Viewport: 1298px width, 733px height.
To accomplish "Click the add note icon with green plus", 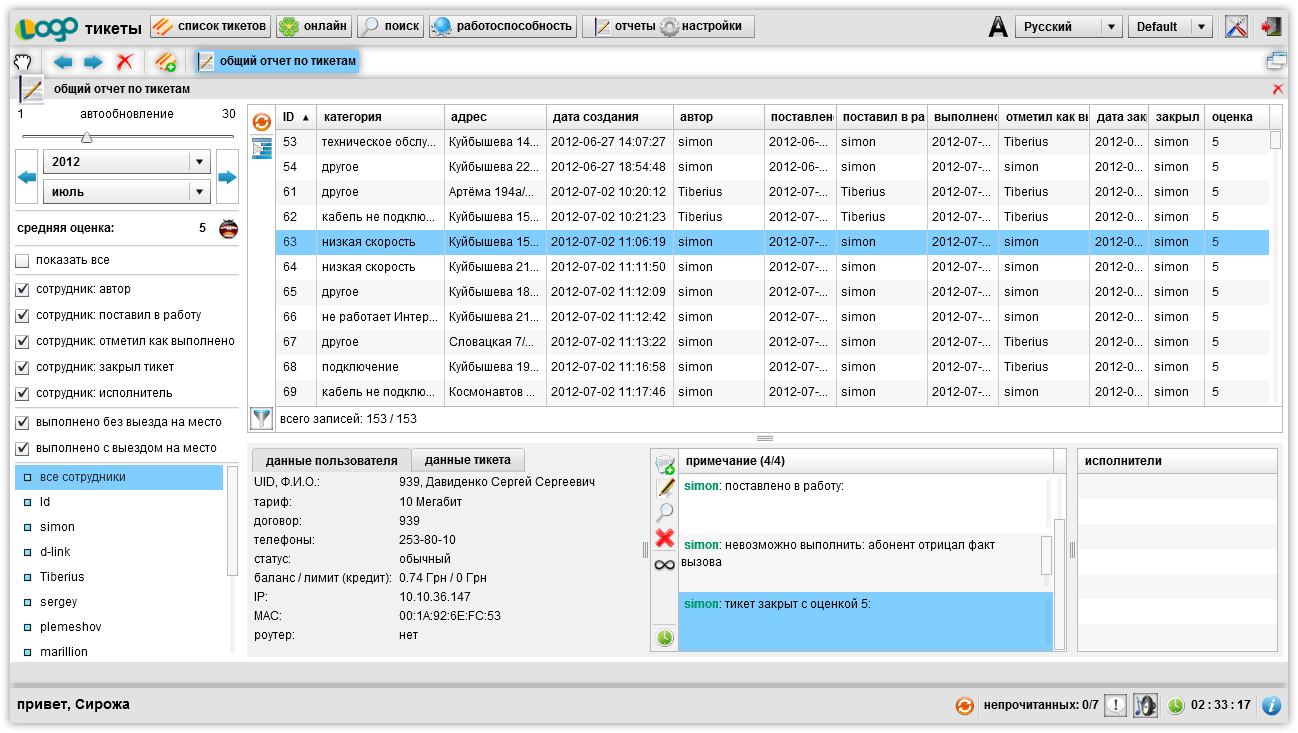I will click(665, 463).
